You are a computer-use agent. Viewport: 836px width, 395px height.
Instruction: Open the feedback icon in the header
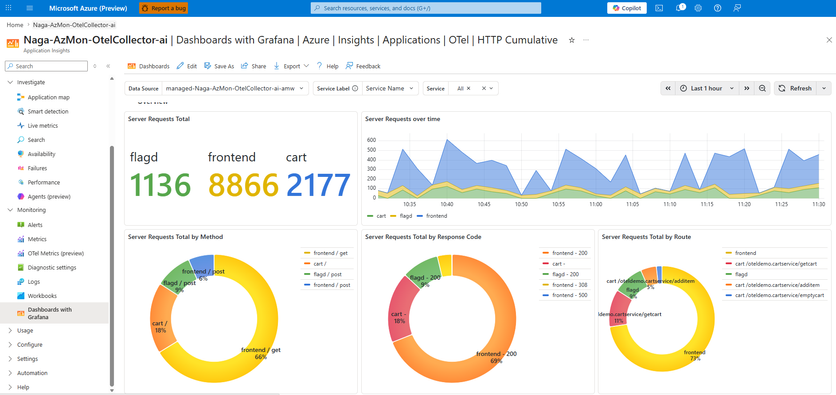(x=737, y=8)
